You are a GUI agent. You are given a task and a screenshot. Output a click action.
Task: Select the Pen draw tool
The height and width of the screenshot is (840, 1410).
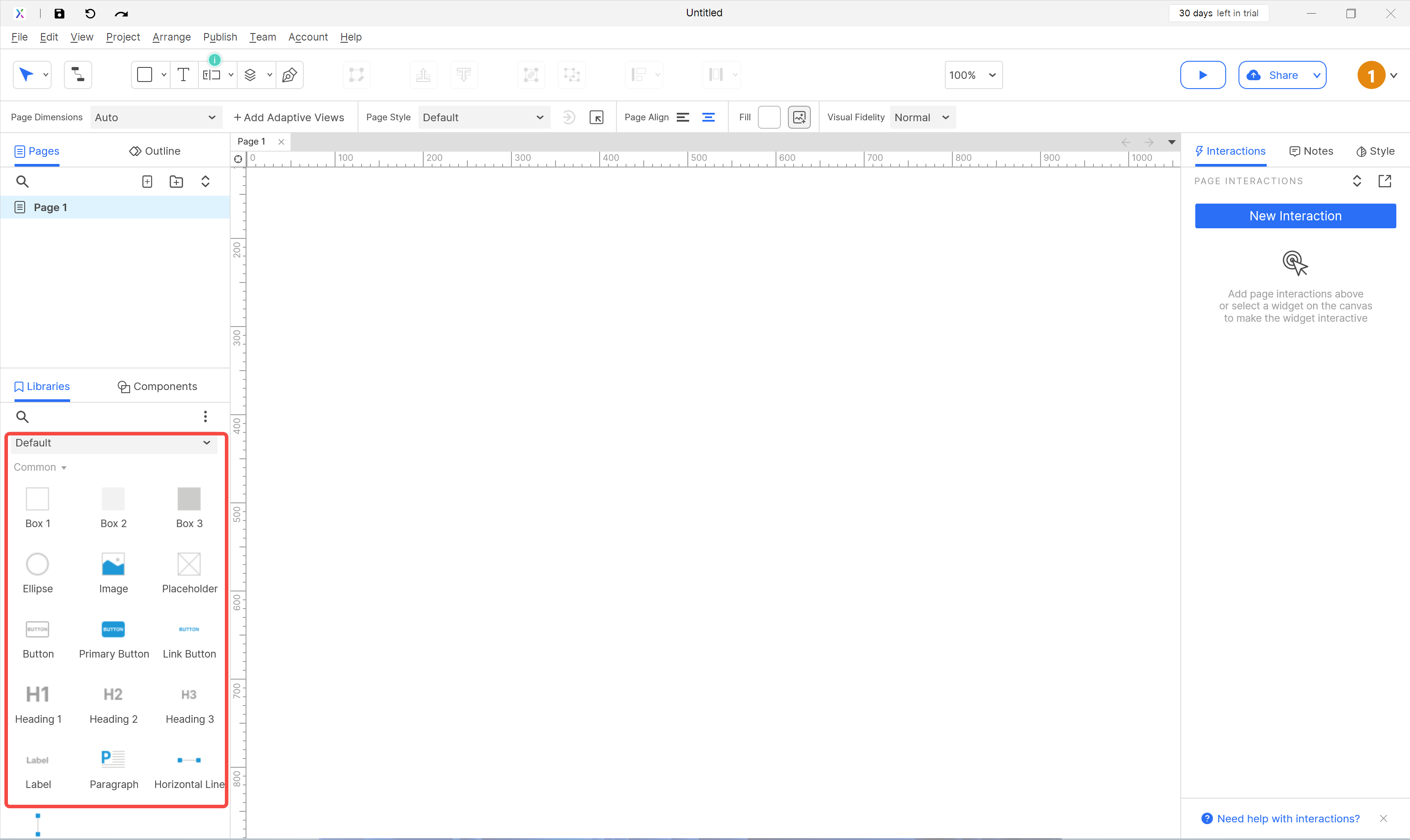point(289,75)
